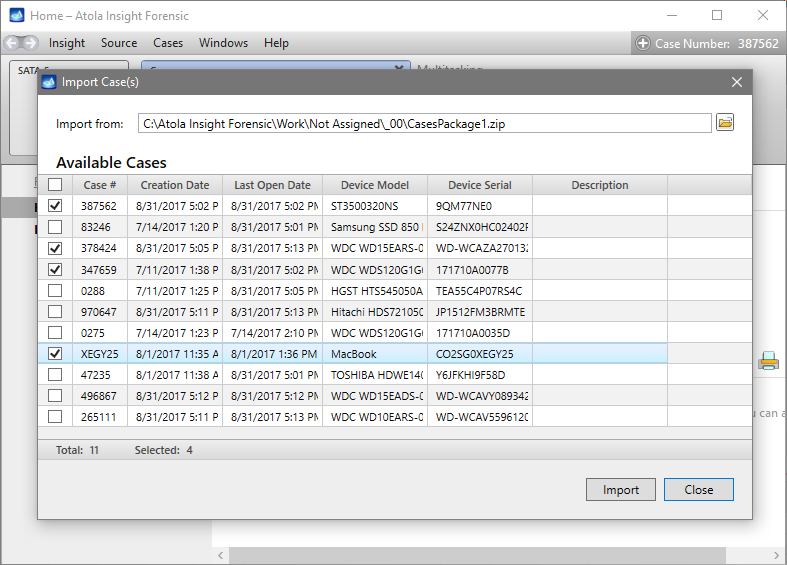Click the horizontal scrollbar in the main window
The width and height of the screenshot is (787, 565).
click(477, 555)
